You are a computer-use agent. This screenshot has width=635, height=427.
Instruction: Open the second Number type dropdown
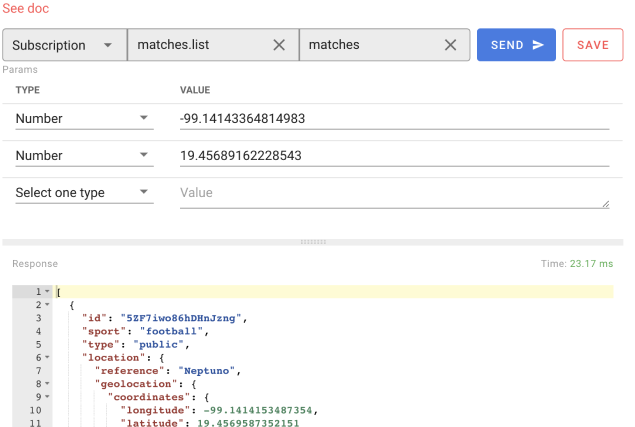[x=84, y=156]
